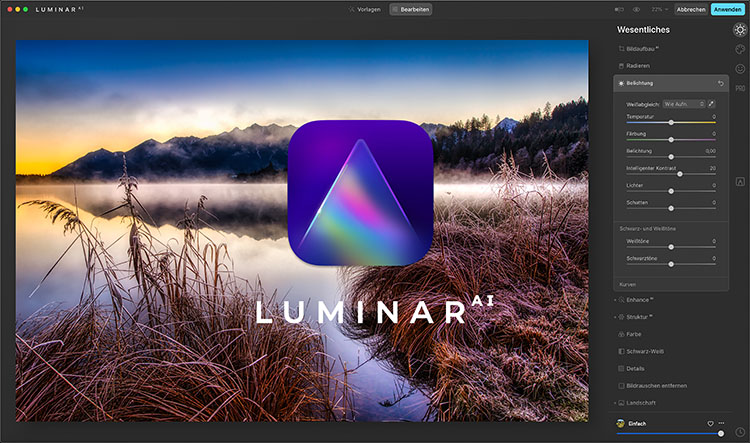This screenshot has width=750, height=443.
Task: Open the local masking icon in right sidebar
Action: (x=740, y=182)
